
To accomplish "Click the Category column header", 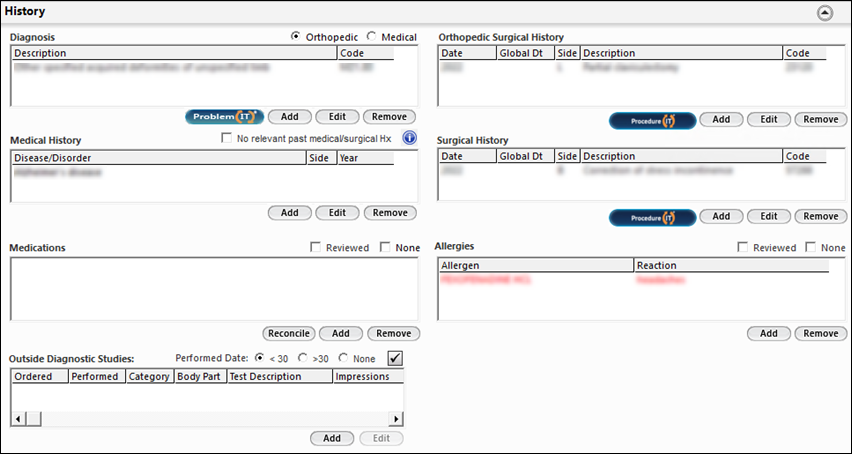I will pos(150,376).
